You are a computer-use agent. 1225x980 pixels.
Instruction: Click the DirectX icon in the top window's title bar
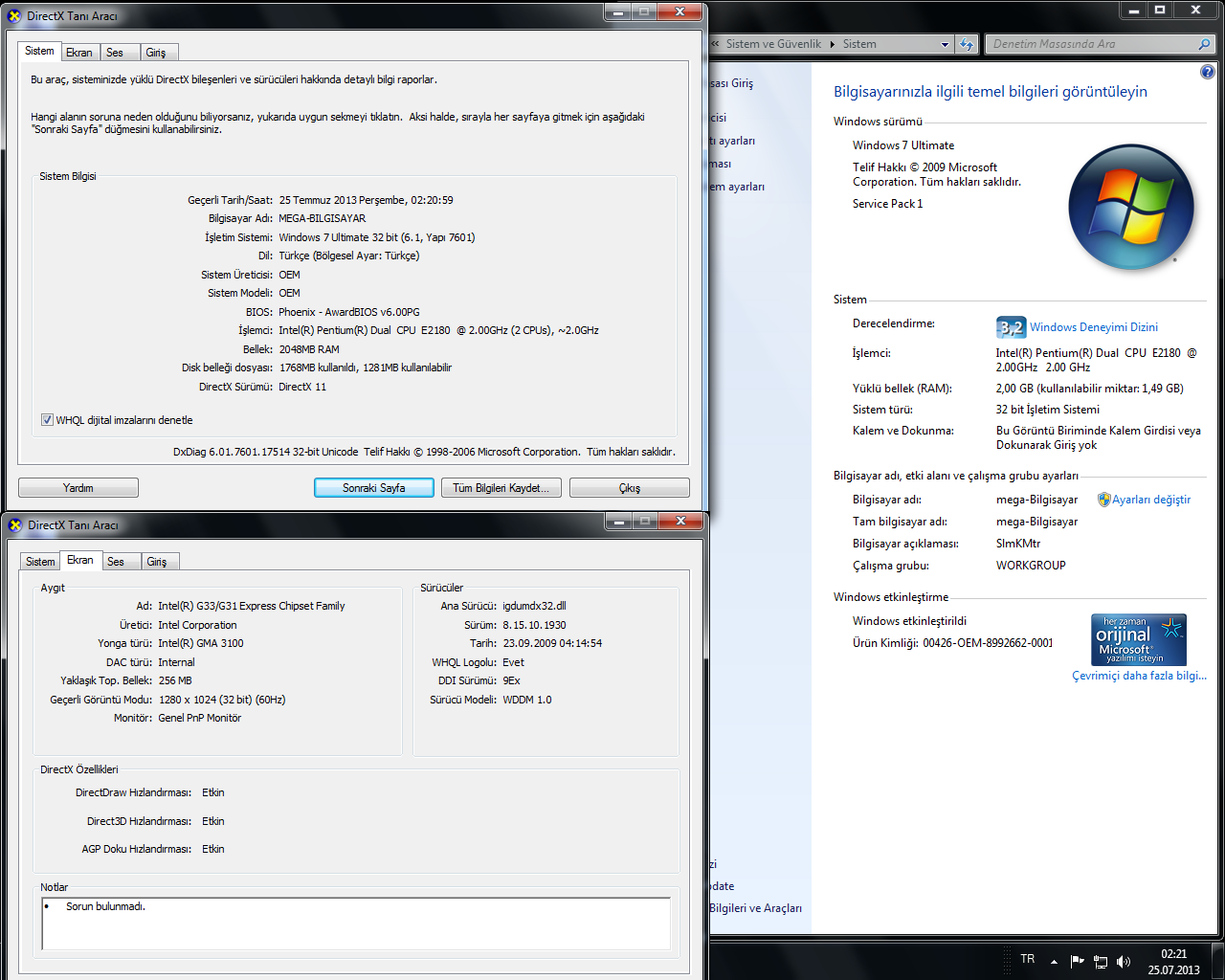pos(14,15)
